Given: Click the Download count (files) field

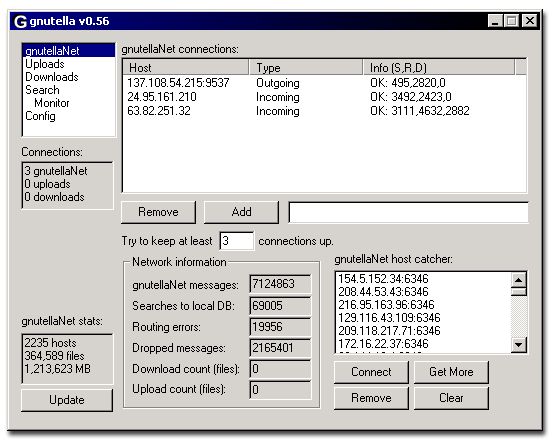Looking at the screenshot, I should (x=280, y=369).
